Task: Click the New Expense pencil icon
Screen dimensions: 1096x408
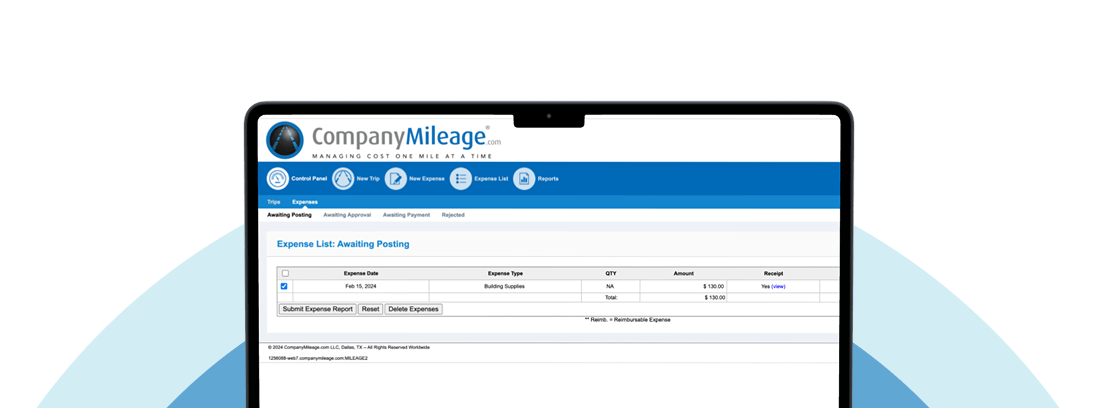Action: point(395,179)
